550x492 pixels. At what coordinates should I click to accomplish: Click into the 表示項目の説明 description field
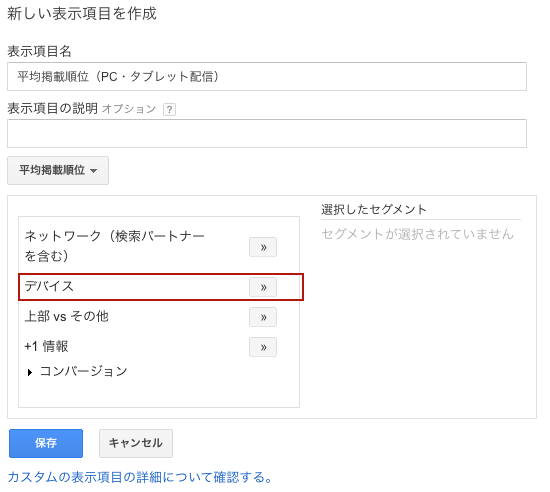pyautogui.click(x=267, y=133)
